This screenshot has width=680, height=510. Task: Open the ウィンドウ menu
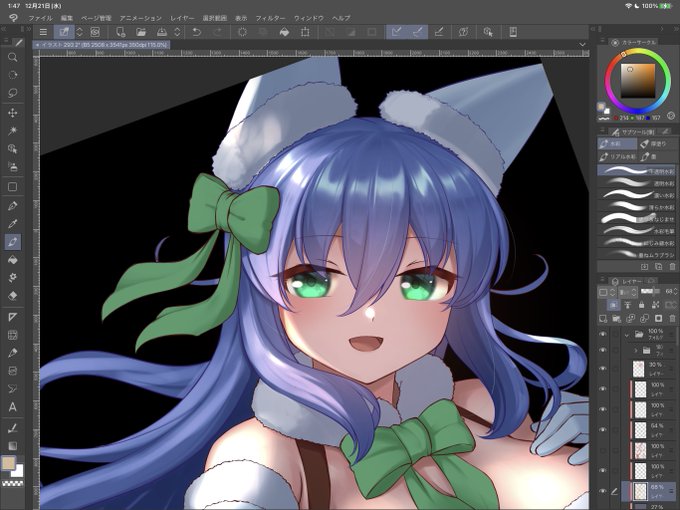[x=309, y=18]
